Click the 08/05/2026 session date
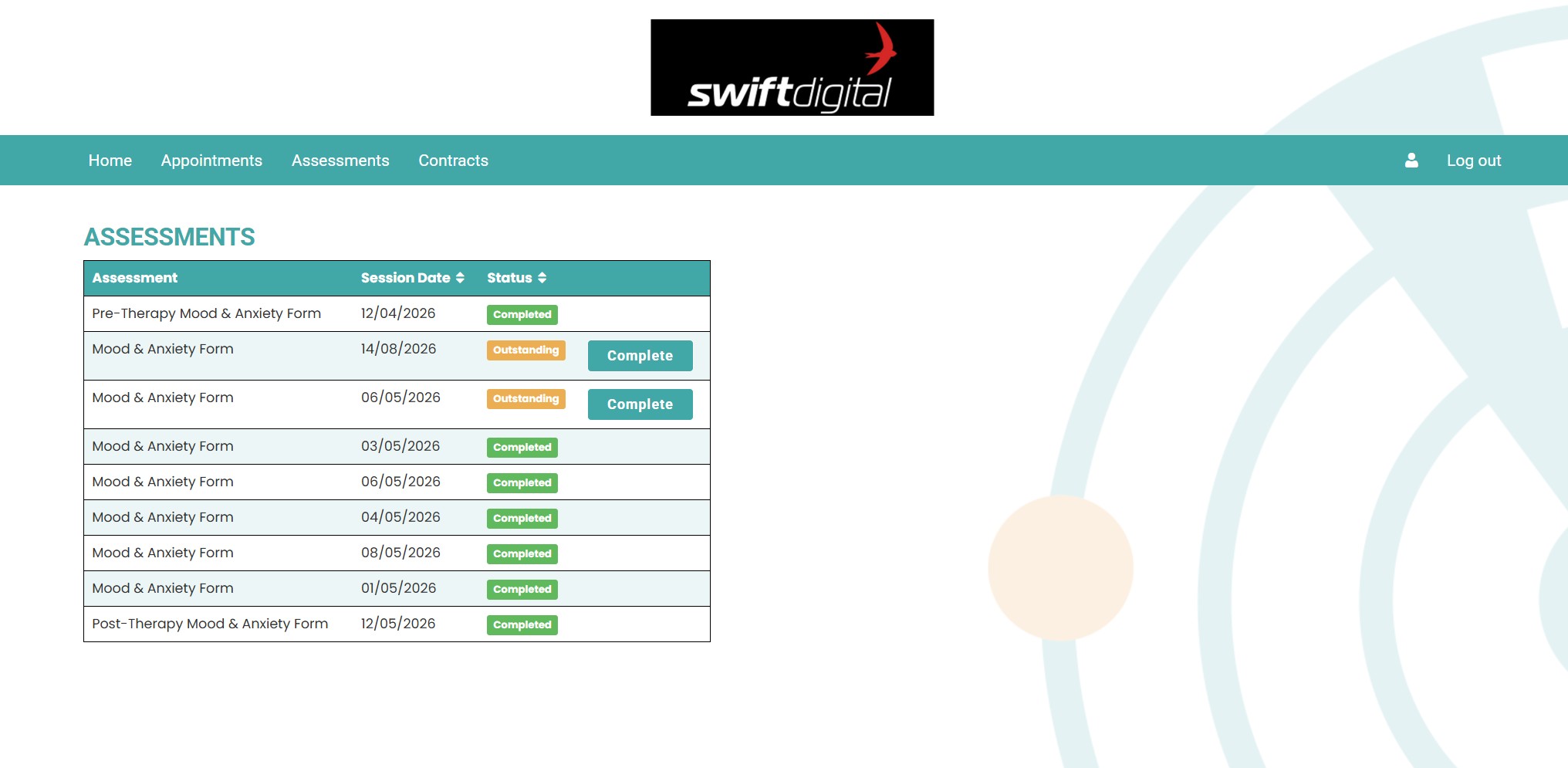This screenshot has height=768, width=1568. [x=400, y=553]
